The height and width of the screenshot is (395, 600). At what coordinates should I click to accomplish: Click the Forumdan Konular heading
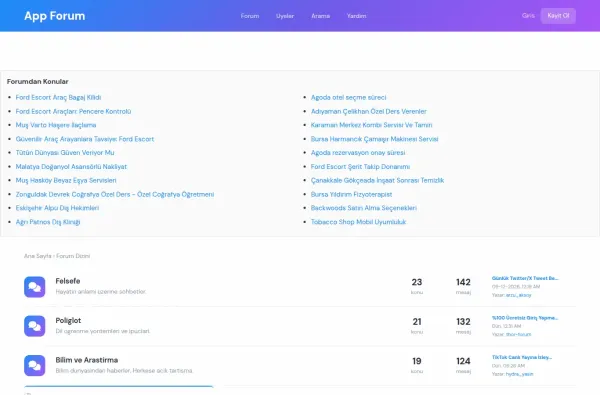[x=38, y=82]
